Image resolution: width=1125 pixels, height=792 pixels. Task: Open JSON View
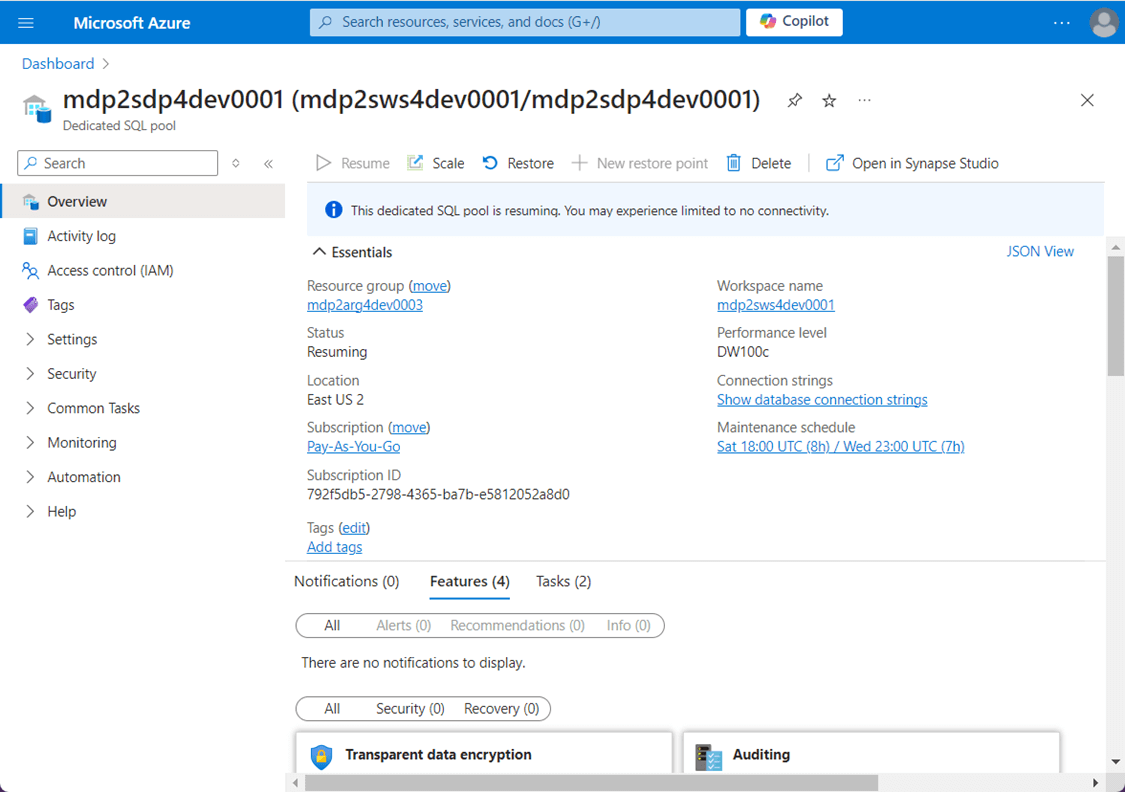pyautogui.click(x=1040, y=251)
